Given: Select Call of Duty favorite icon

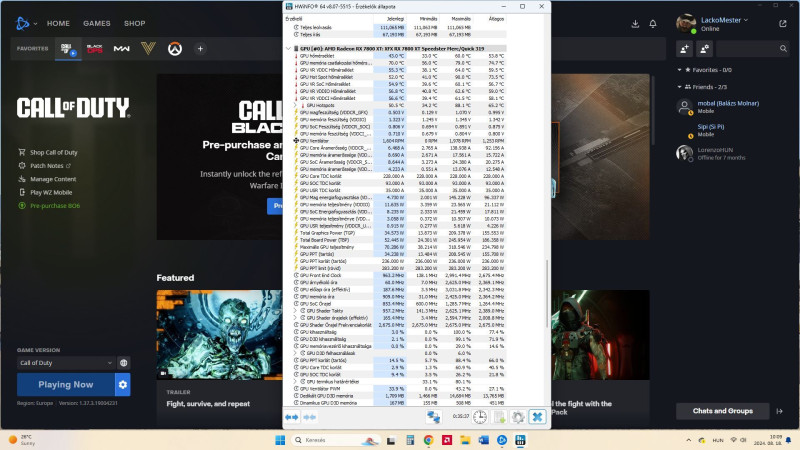Looking at the screenshot, I should coord(68,49).
